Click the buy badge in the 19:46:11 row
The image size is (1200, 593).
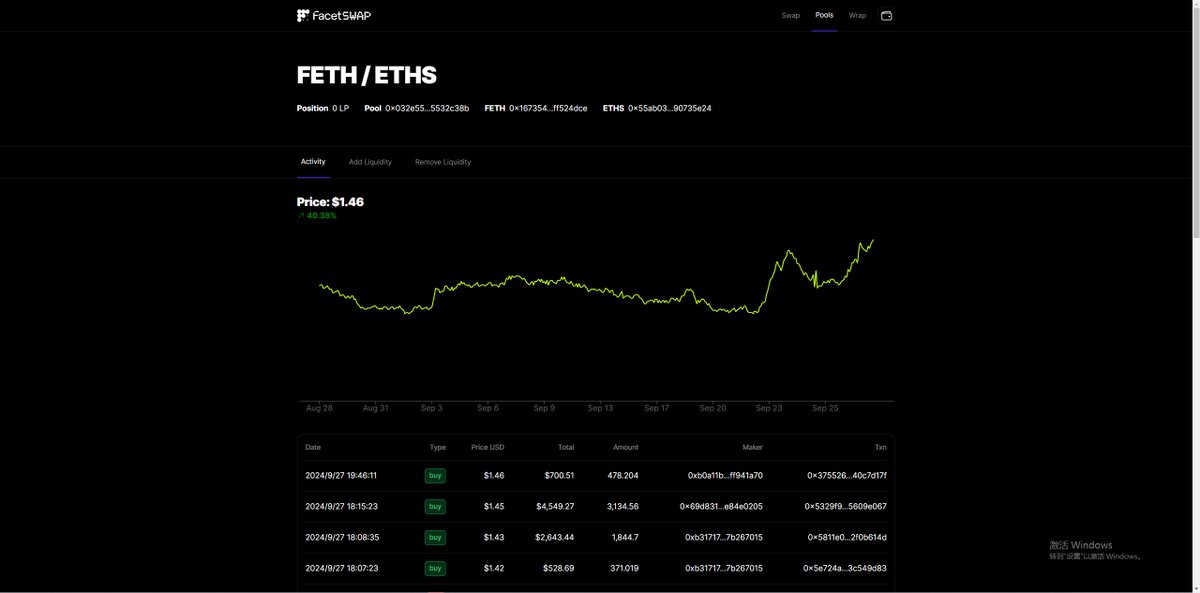tap(435, 476)
